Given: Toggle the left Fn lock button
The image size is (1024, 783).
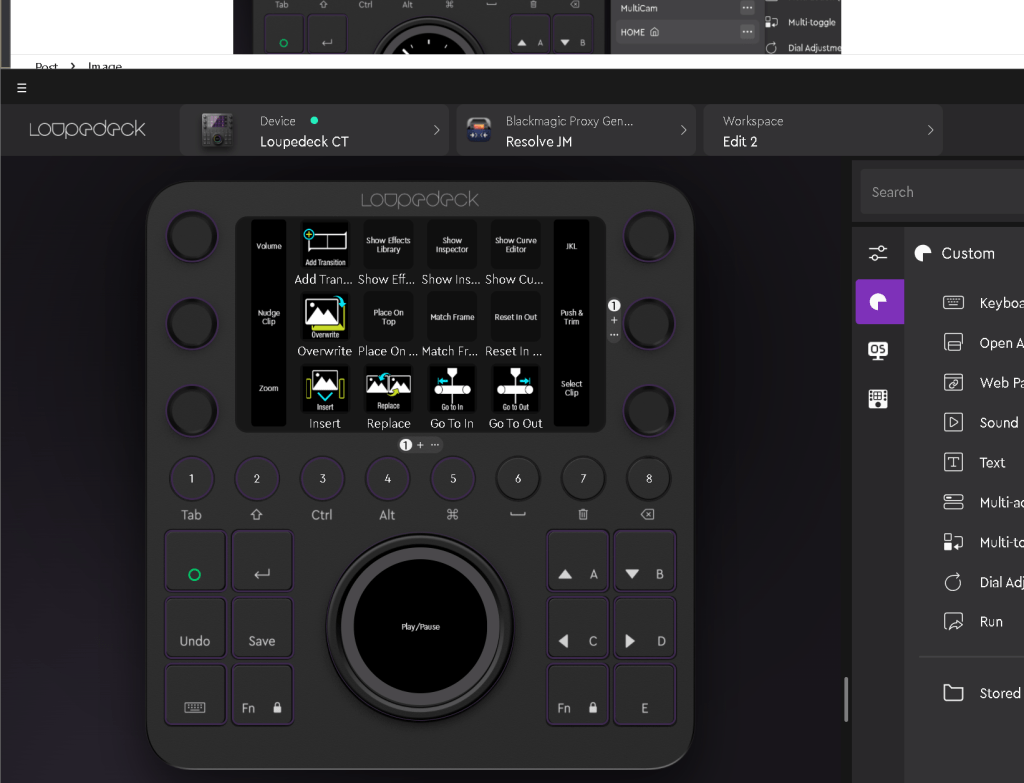Looking at the screenshot, I should click(x=262, y=695).
